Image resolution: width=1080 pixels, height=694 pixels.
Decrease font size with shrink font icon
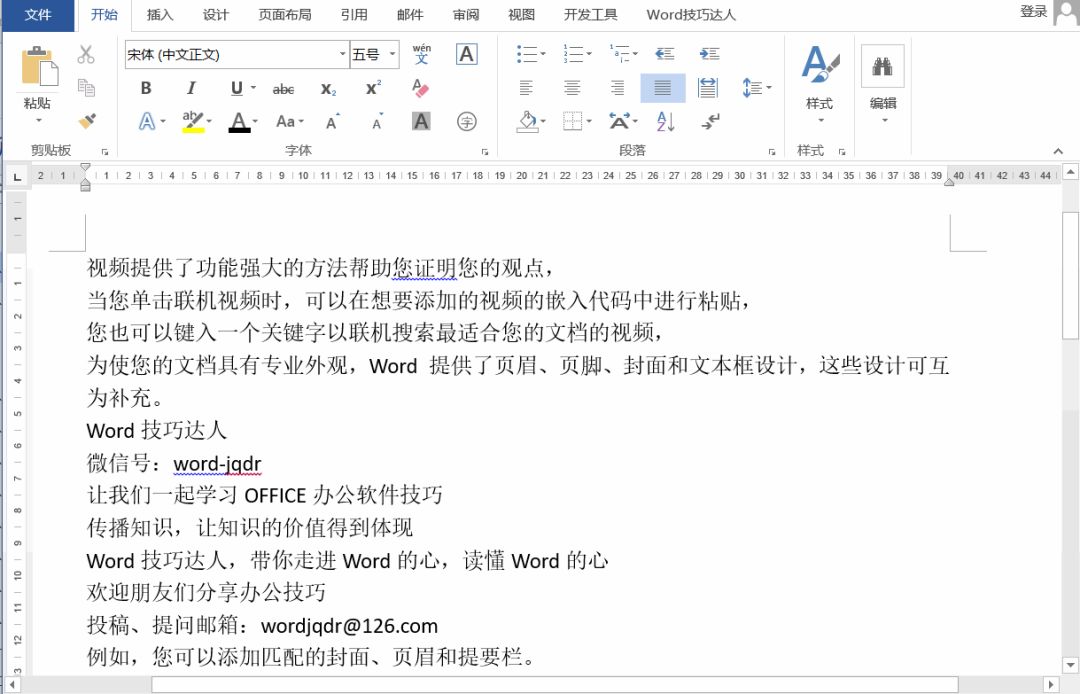click(377, 122)
